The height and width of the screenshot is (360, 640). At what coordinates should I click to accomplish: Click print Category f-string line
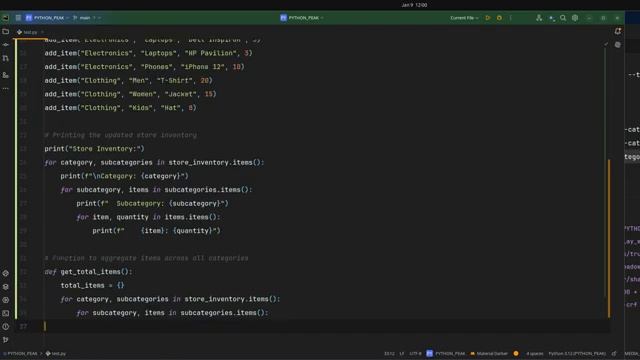[x=124, y=176]
